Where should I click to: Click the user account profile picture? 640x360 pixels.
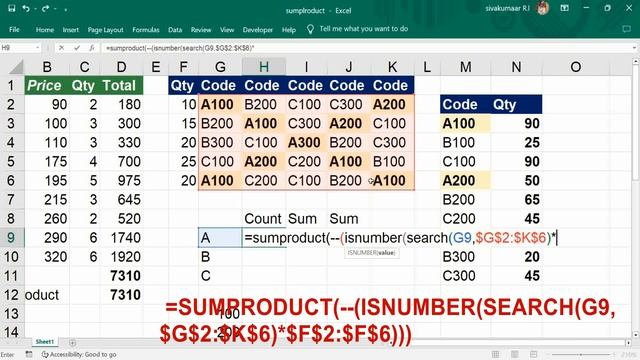pyautogui.click(x=542, y=8)
